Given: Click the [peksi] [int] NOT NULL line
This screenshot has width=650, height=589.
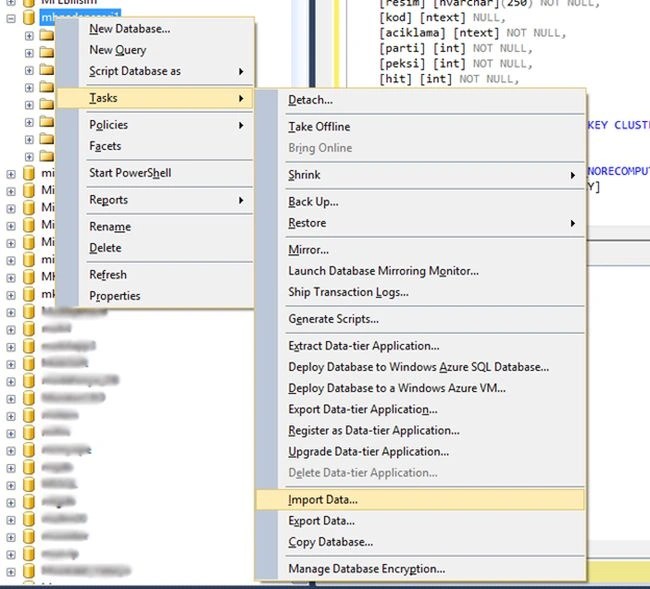Looking at the screenshot, I should (456, 63).
